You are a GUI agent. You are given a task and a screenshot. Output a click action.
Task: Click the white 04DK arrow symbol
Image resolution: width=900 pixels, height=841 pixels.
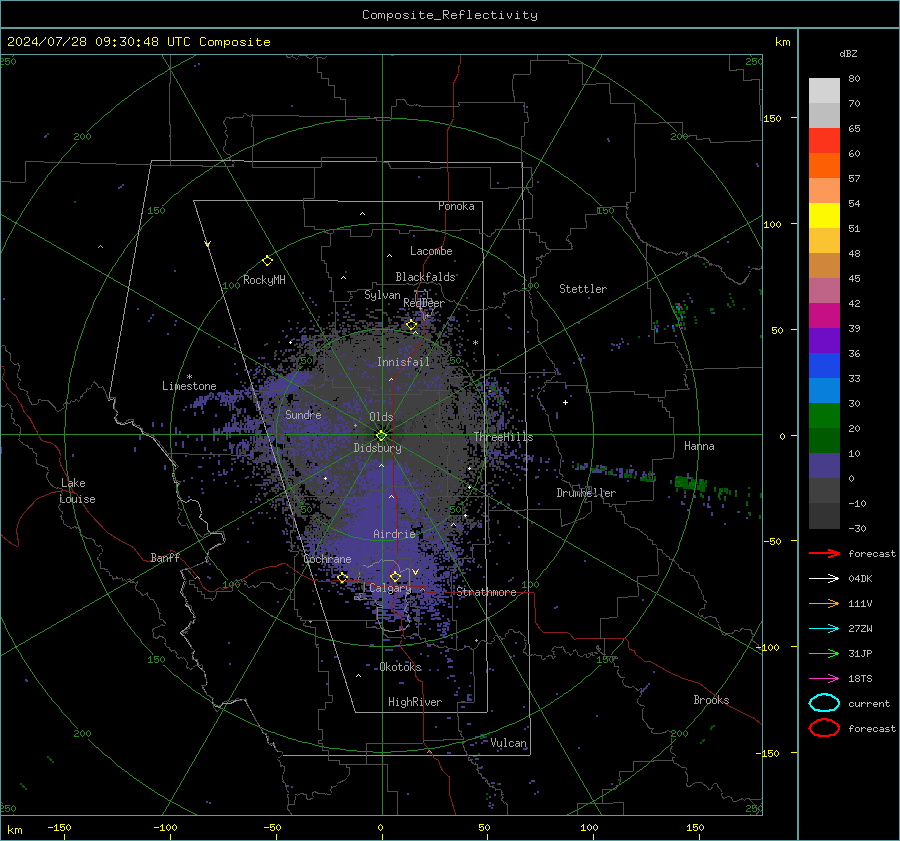[824, 579]
